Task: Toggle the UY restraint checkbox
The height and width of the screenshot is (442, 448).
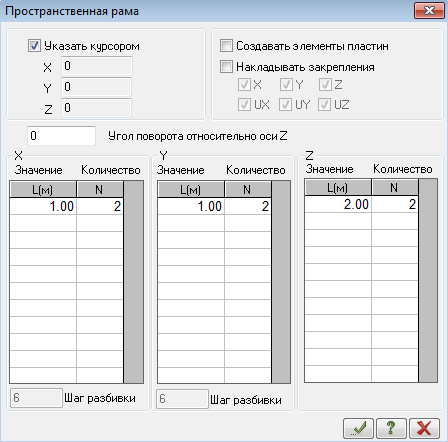Action: [x=285, y=105]
